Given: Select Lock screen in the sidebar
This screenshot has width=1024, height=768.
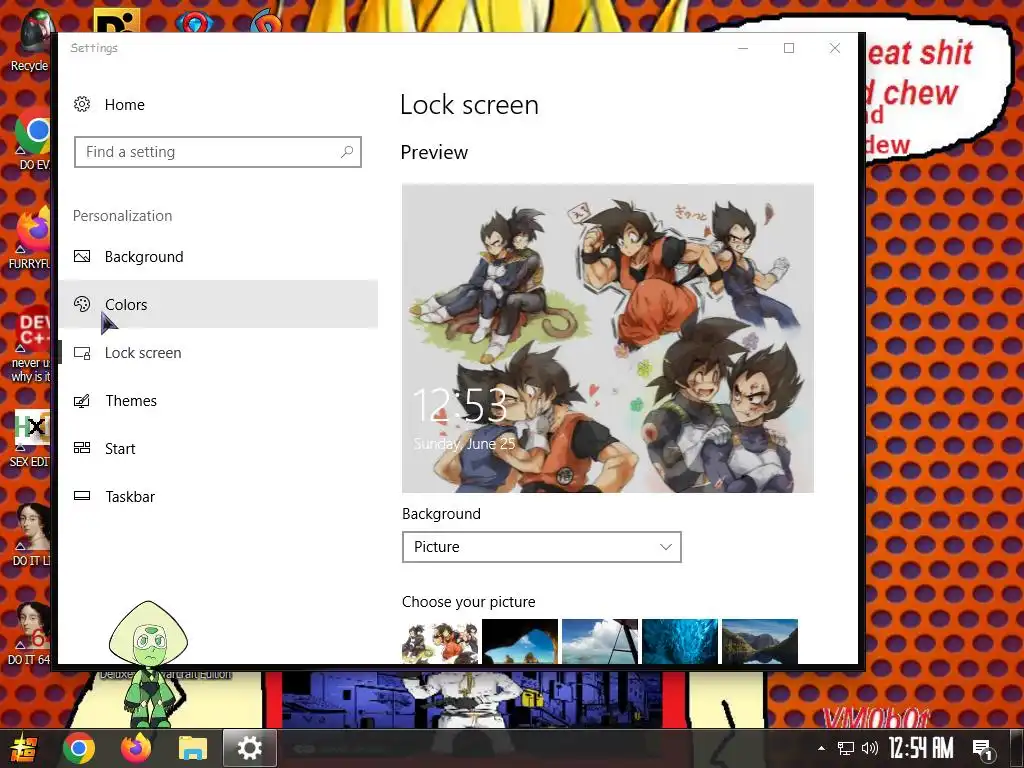Looking at the screenshot, I should point(218,353).
